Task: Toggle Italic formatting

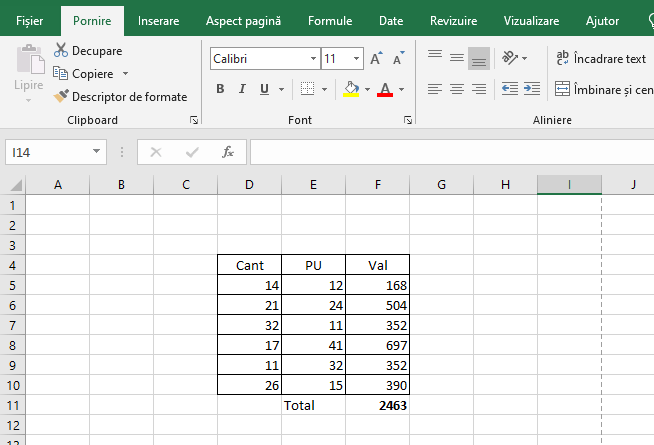Action: click(x=242, y=89)
